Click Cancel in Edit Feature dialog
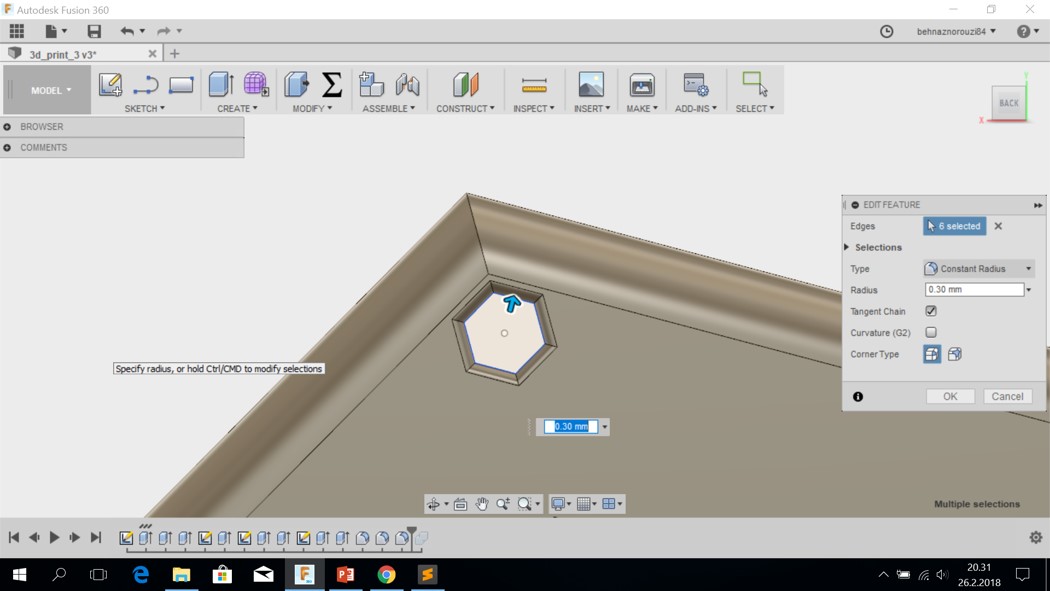This screenshot has height=591, width=1050. coord(1007,396)
